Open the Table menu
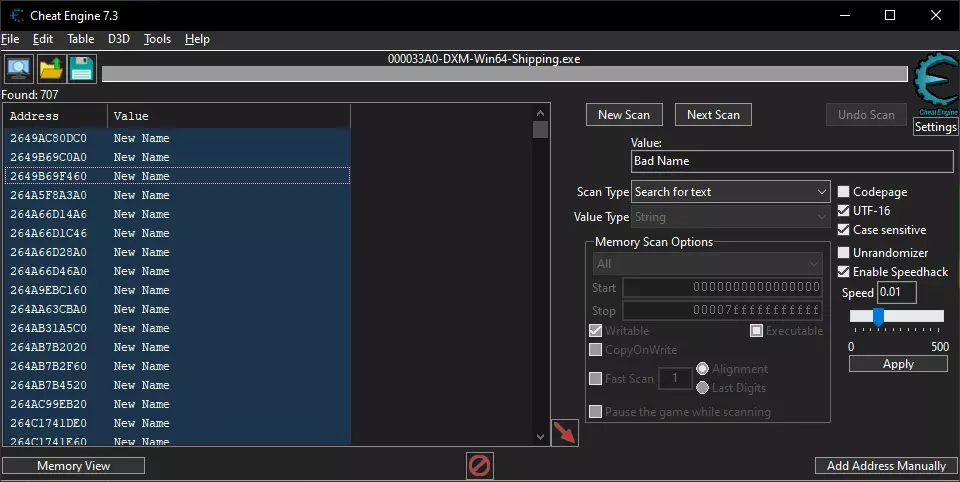The height and width of the screenshot is (482, 960). coord(81,39)
